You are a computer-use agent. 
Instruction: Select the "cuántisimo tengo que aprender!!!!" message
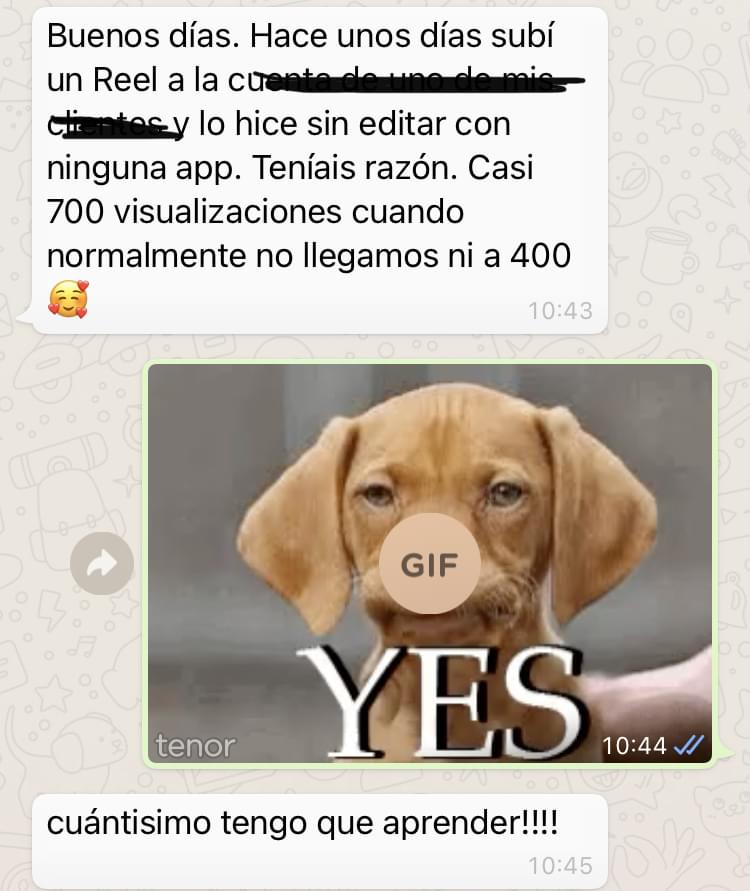[x=302, y=823]
